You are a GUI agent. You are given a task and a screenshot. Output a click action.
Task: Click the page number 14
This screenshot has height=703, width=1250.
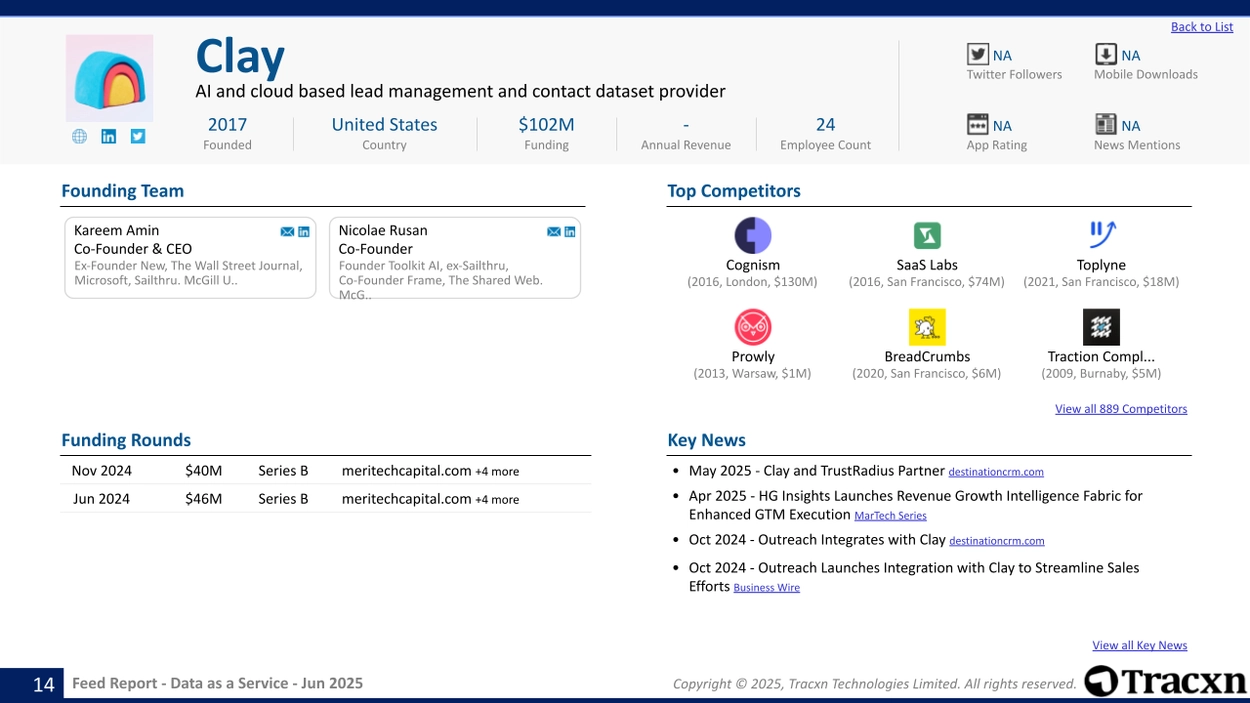[x=43, y=684]
